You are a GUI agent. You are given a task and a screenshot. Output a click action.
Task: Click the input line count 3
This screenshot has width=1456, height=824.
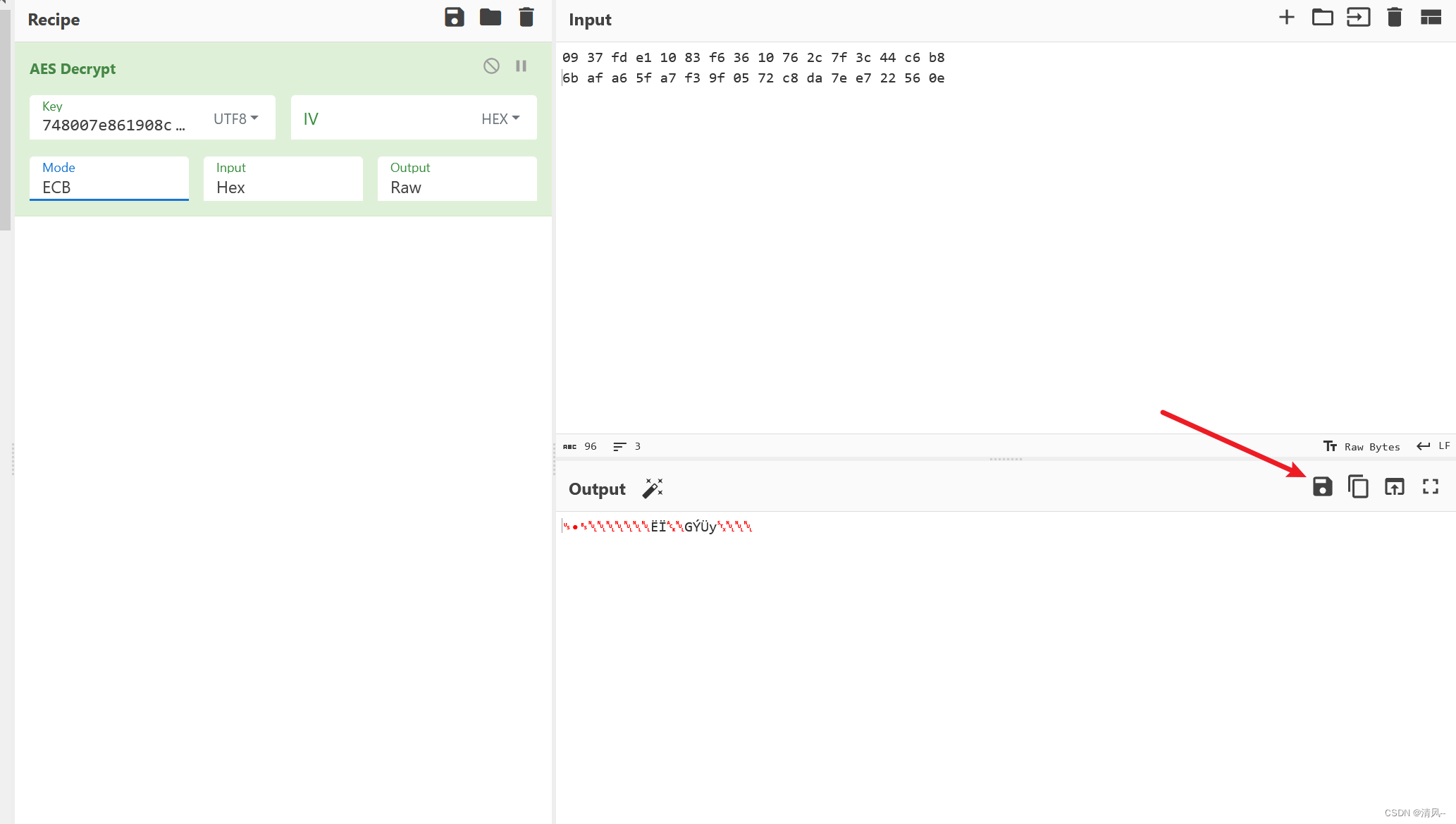pos(627,446)
